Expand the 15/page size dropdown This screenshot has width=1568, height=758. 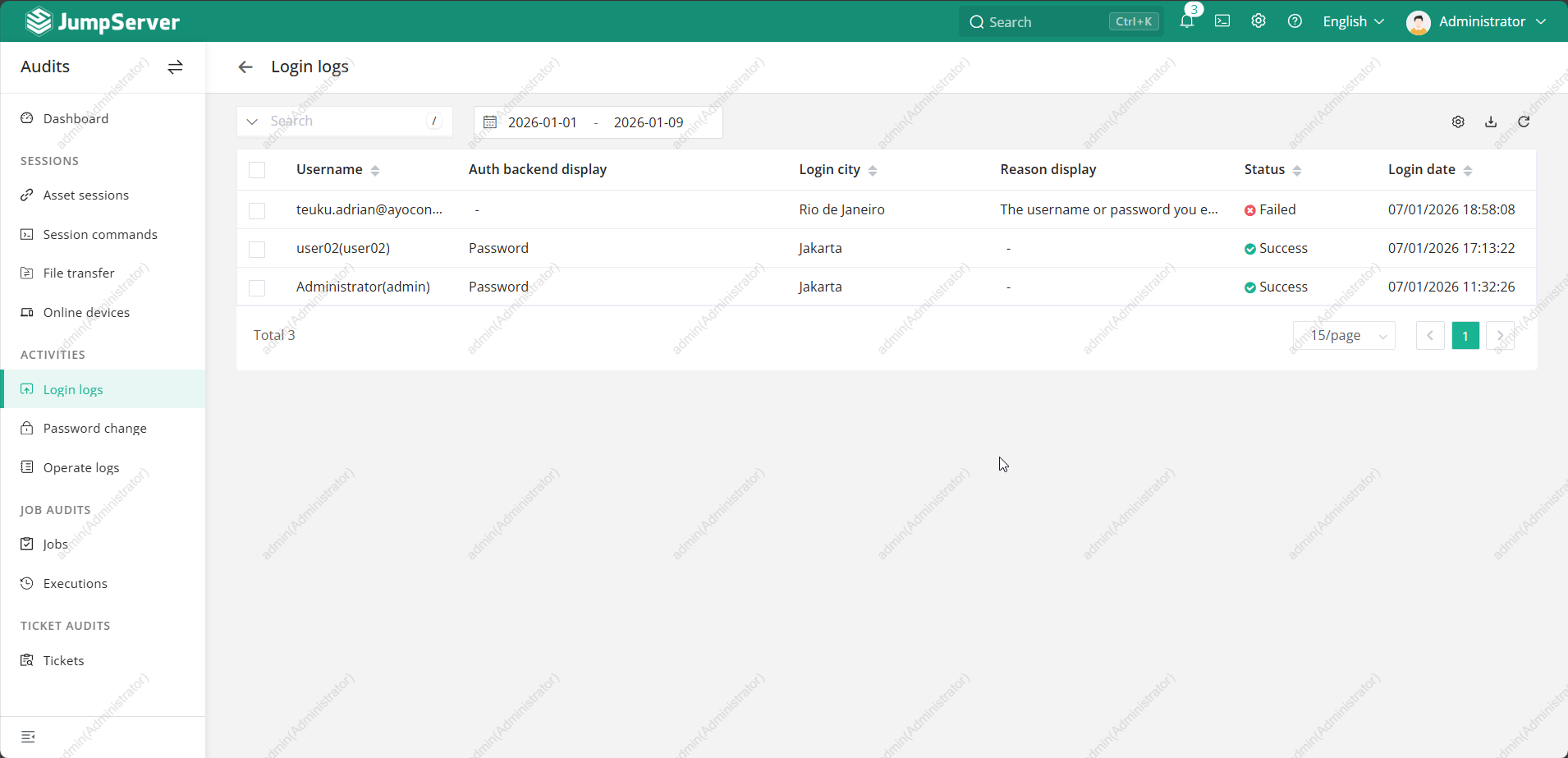[x=1344, y=336]
